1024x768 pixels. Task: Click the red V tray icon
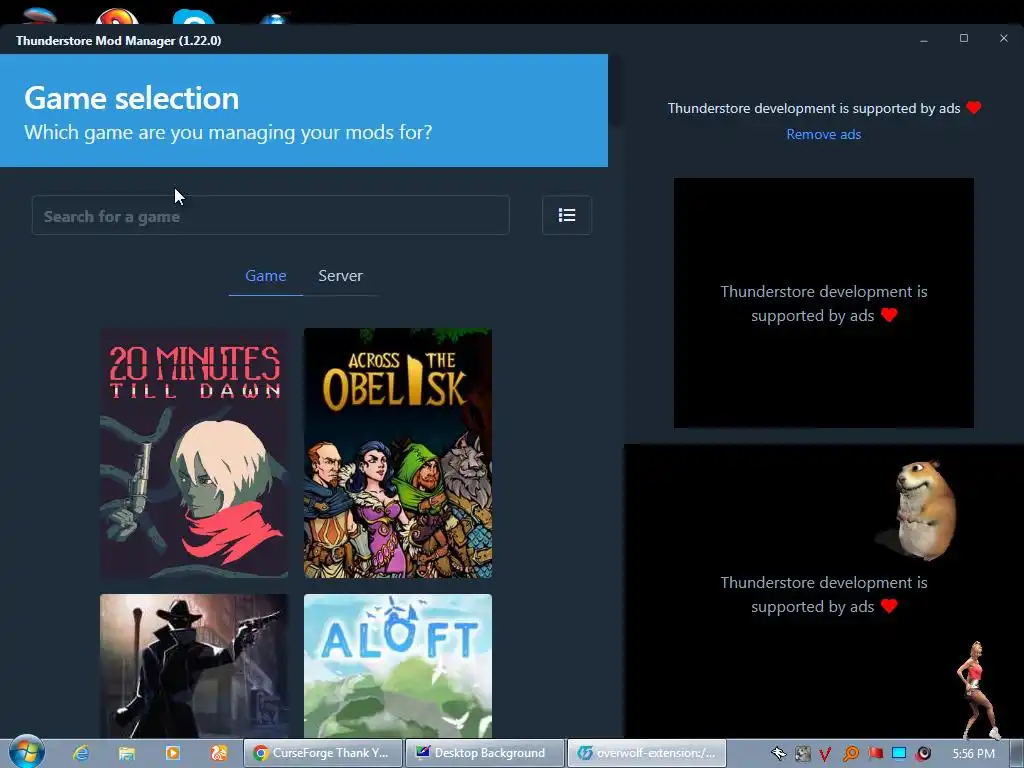[825, 754]
